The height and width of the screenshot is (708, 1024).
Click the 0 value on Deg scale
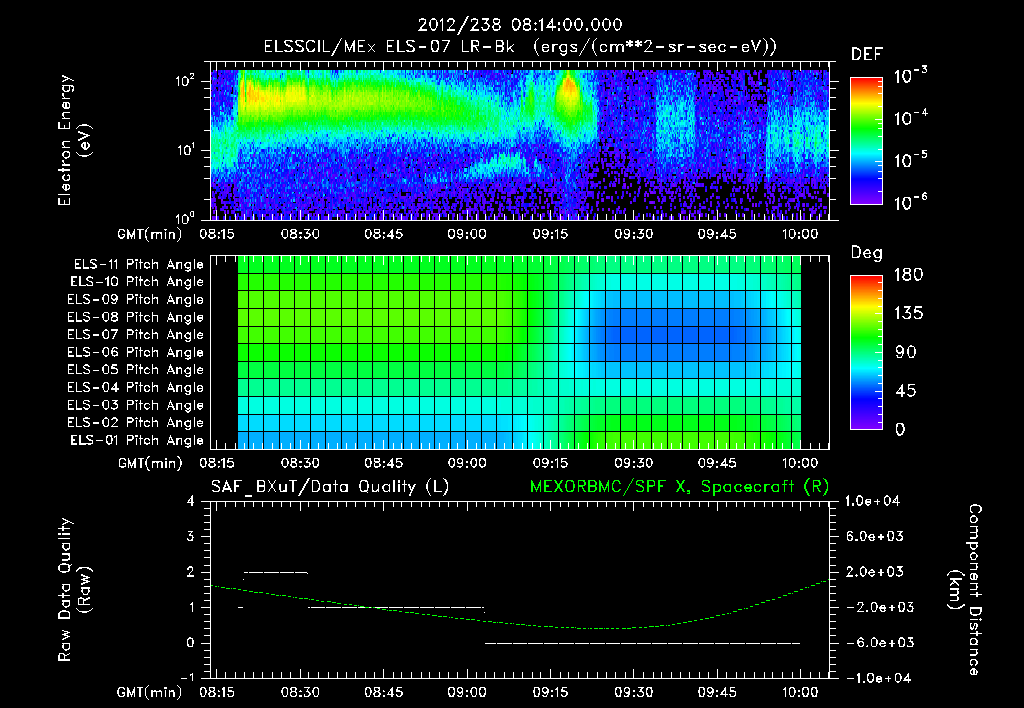pyautogui.click(x=900, y=430)
